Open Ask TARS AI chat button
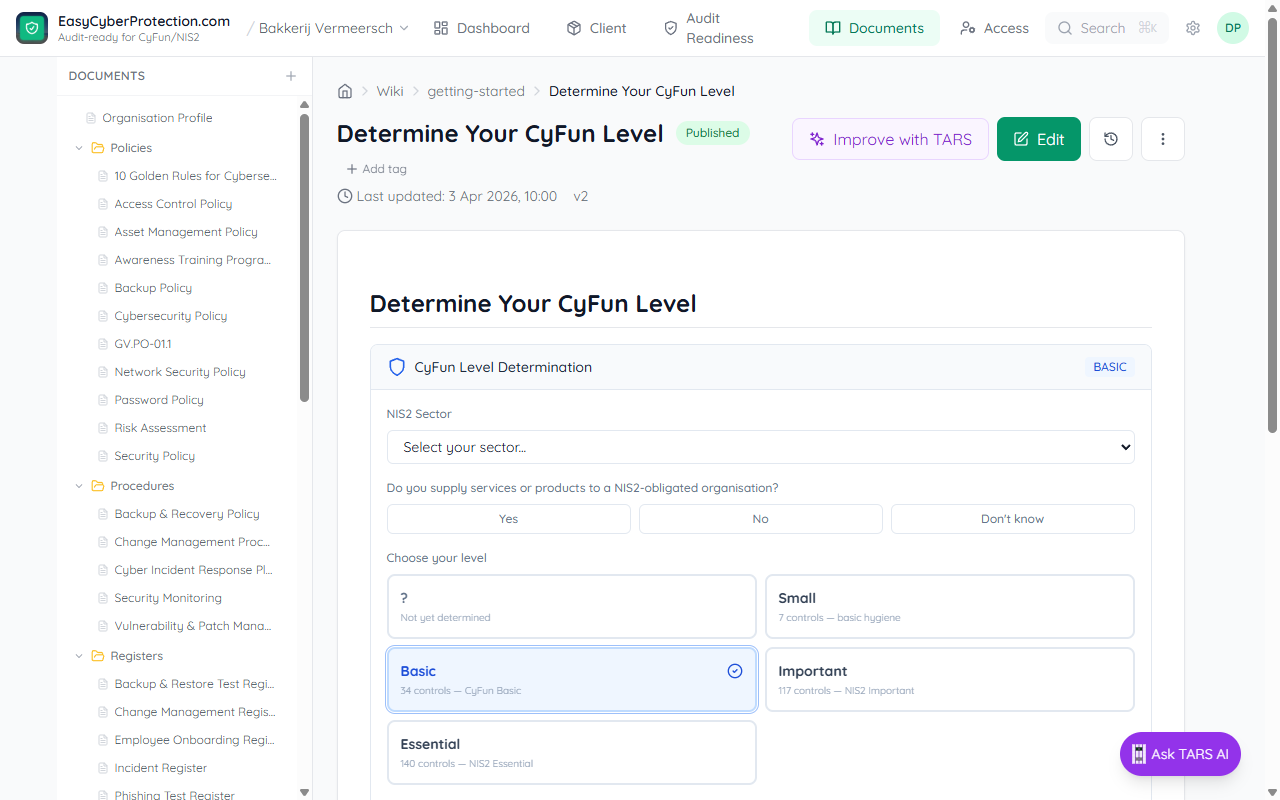1280x800 pixels. pyautogui.click(x=1180, y=754)
